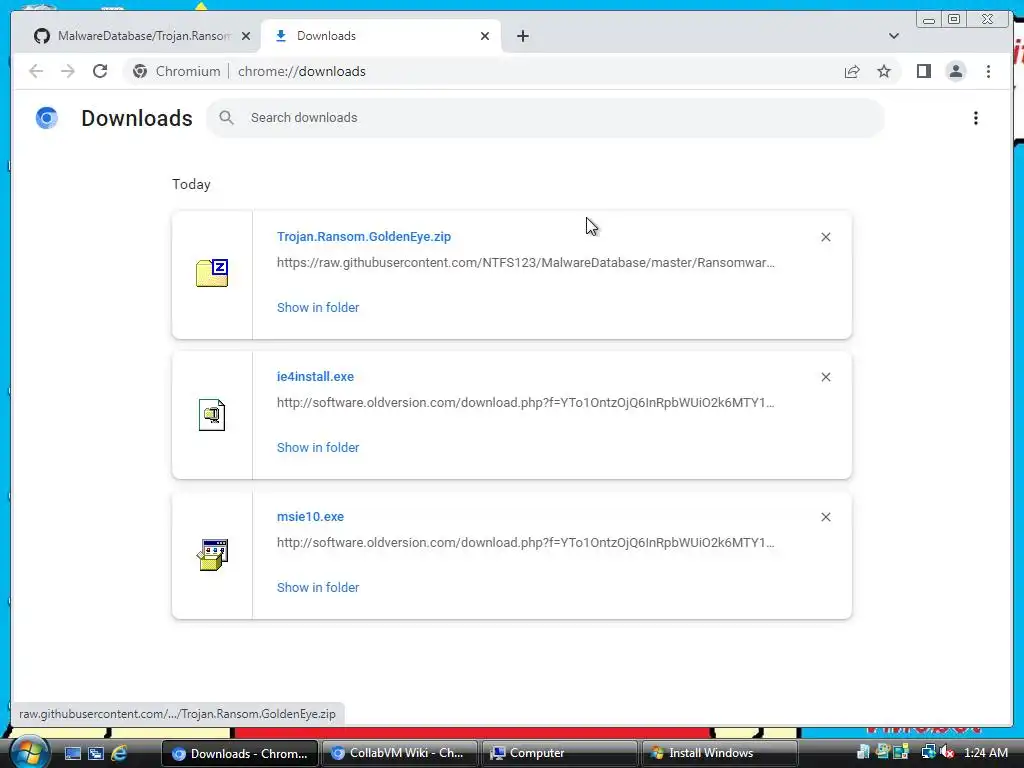The width and height of the screenshot is (1024, 768).
Task: Click the raw.githubusercontent.com source URL
Action: pos(526,263)
